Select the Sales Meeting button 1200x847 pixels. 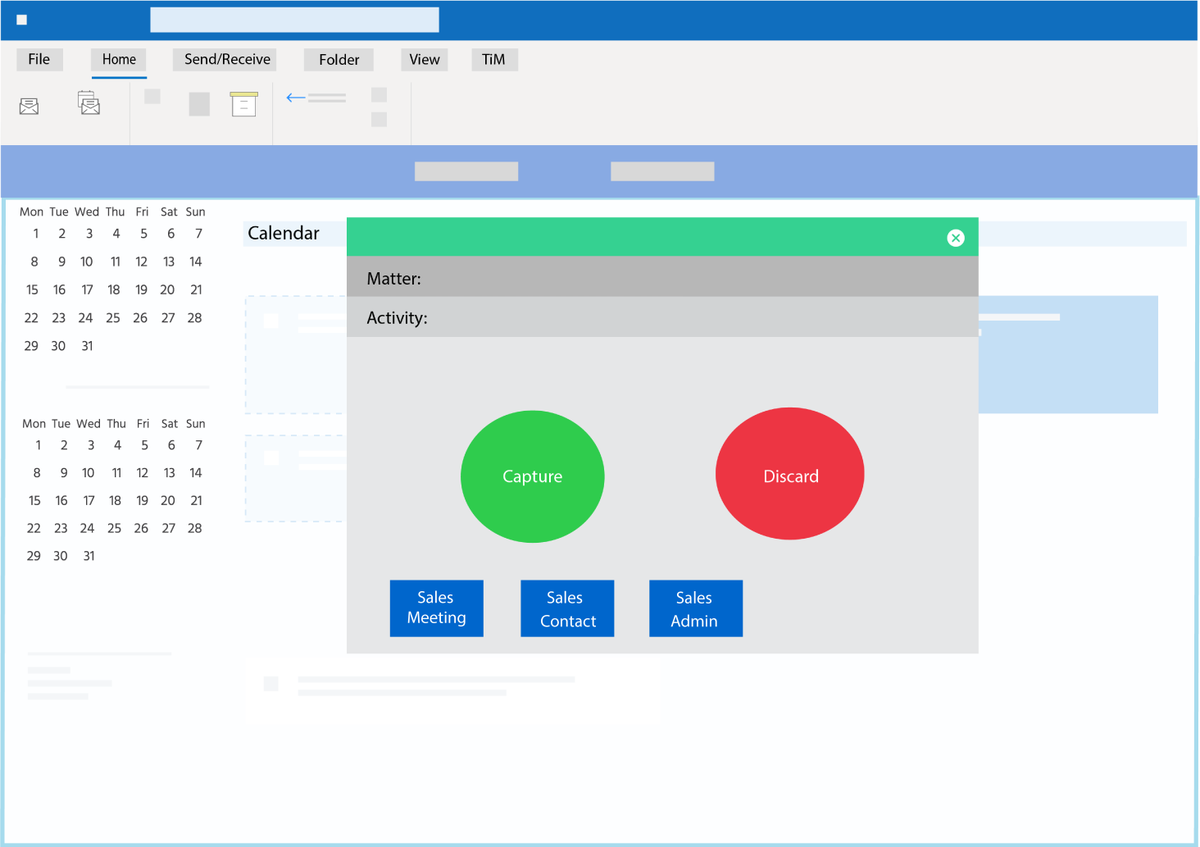[x=436, y=608]
